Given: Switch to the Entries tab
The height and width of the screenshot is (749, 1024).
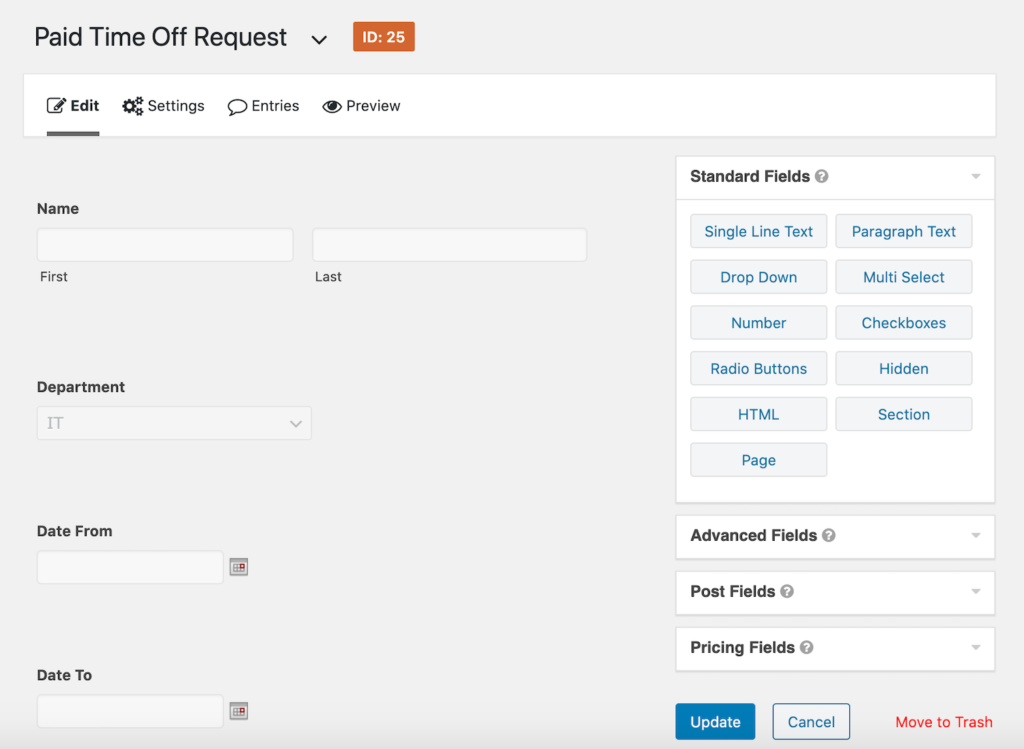Looking at the screenshot, I should (274, 105).
